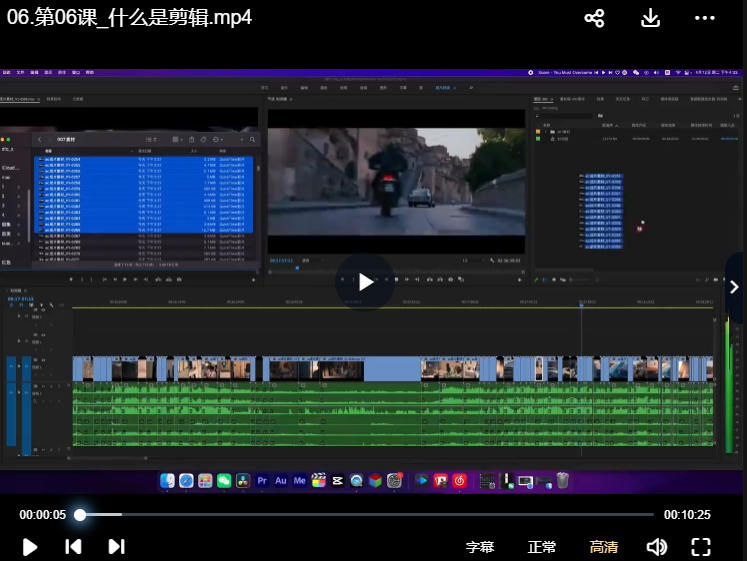Open the 正常 playback speed menu
The image size is (747, 561).
coord(542,547)
